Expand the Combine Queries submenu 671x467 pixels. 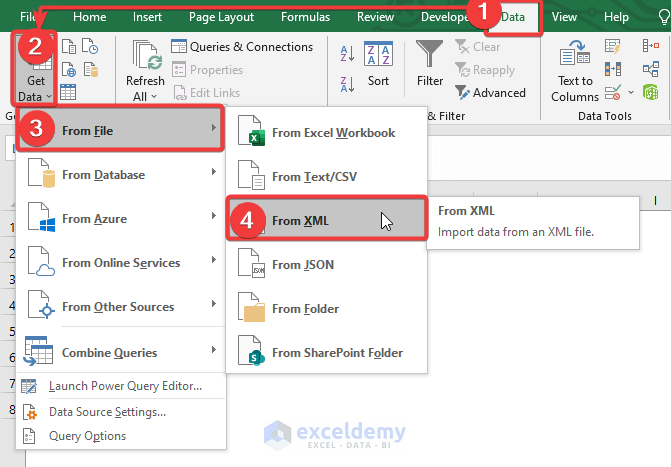point(120,352)
